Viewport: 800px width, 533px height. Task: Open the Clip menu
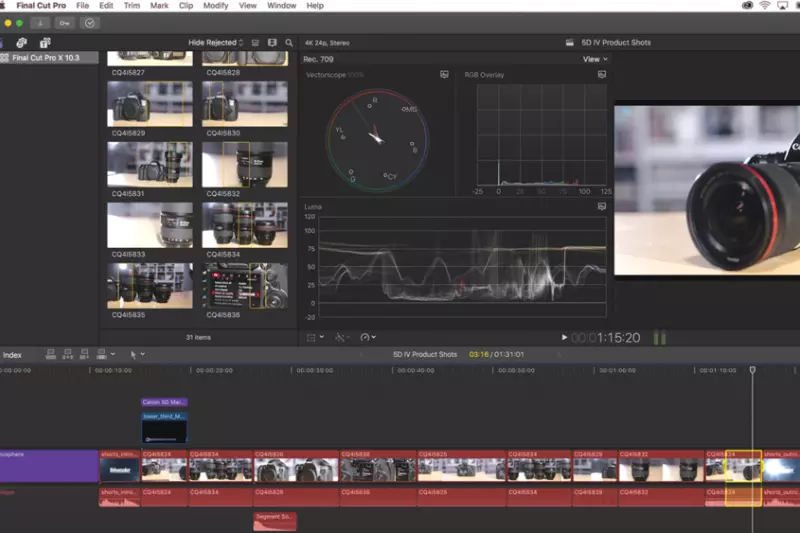click(186, 6)
